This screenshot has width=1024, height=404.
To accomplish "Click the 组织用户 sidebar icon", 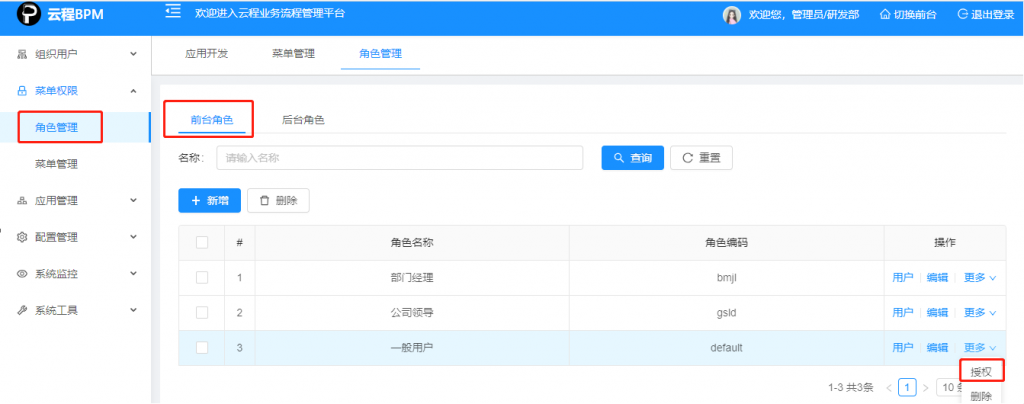I will click(x=22, y=54).
